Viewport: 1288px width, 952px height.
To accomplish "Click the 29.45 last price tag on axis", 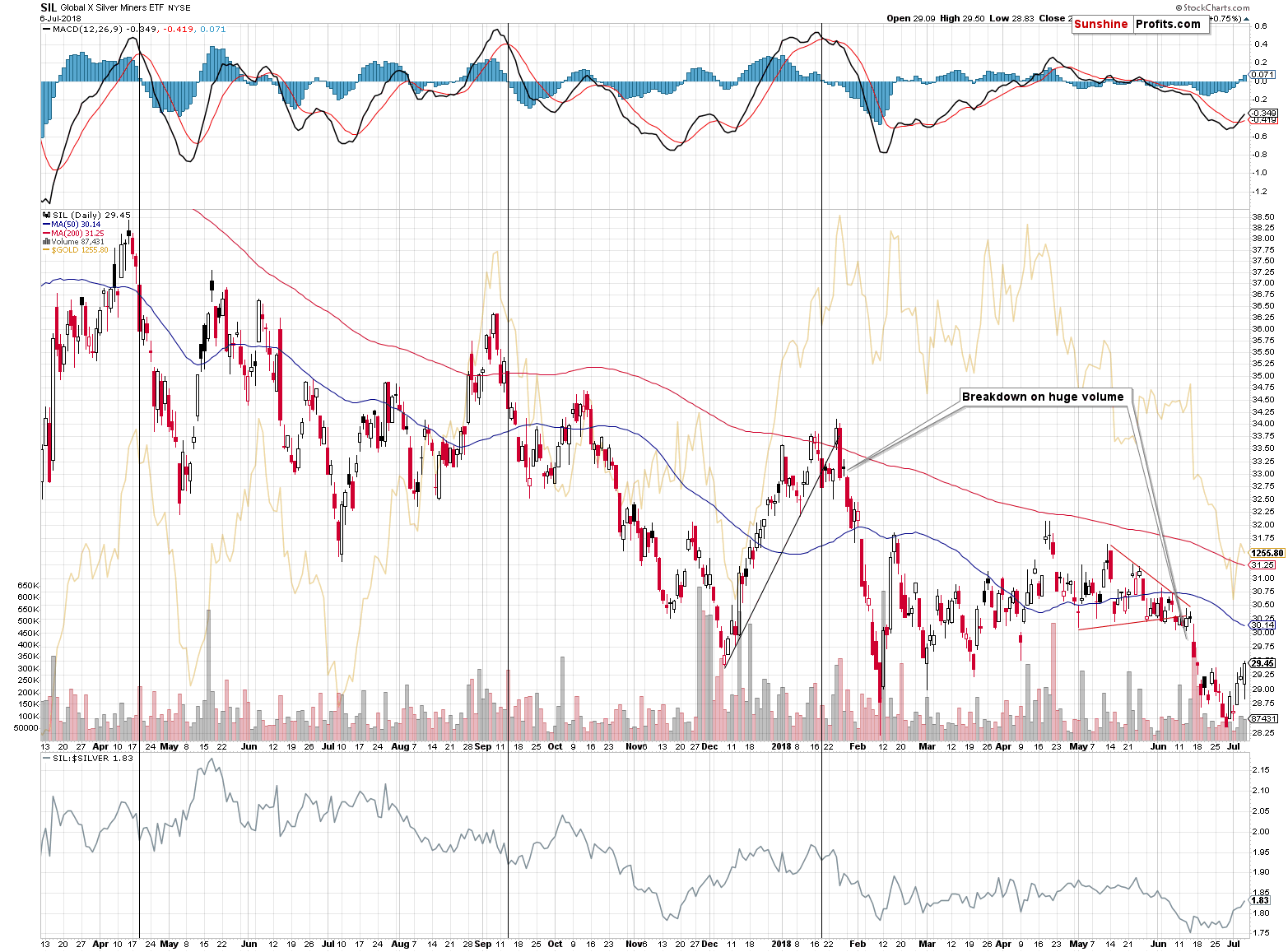I will 1263,662.
